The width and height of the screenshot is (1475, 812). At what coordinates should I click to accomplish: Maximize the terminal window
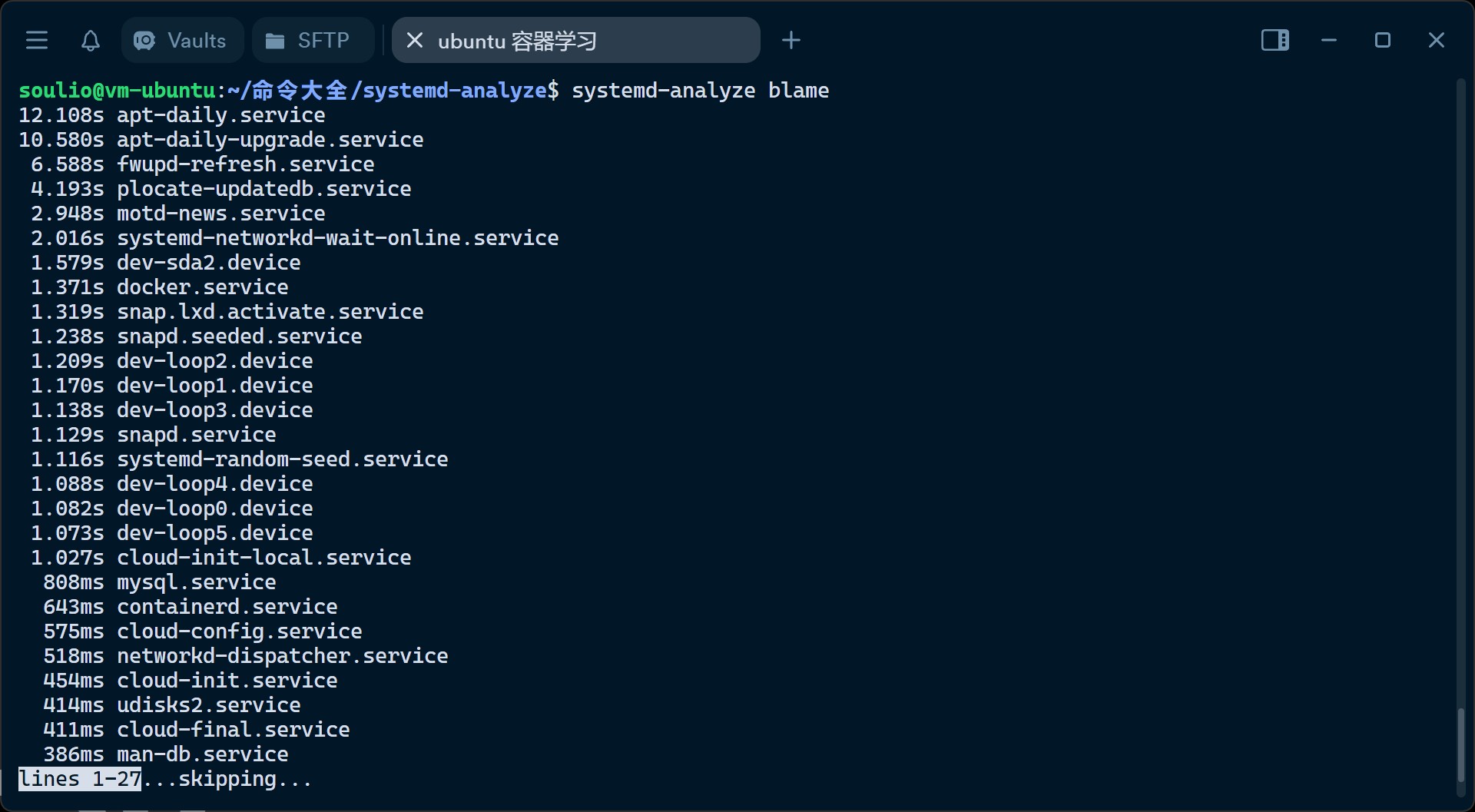click(x=1383, y=40)
